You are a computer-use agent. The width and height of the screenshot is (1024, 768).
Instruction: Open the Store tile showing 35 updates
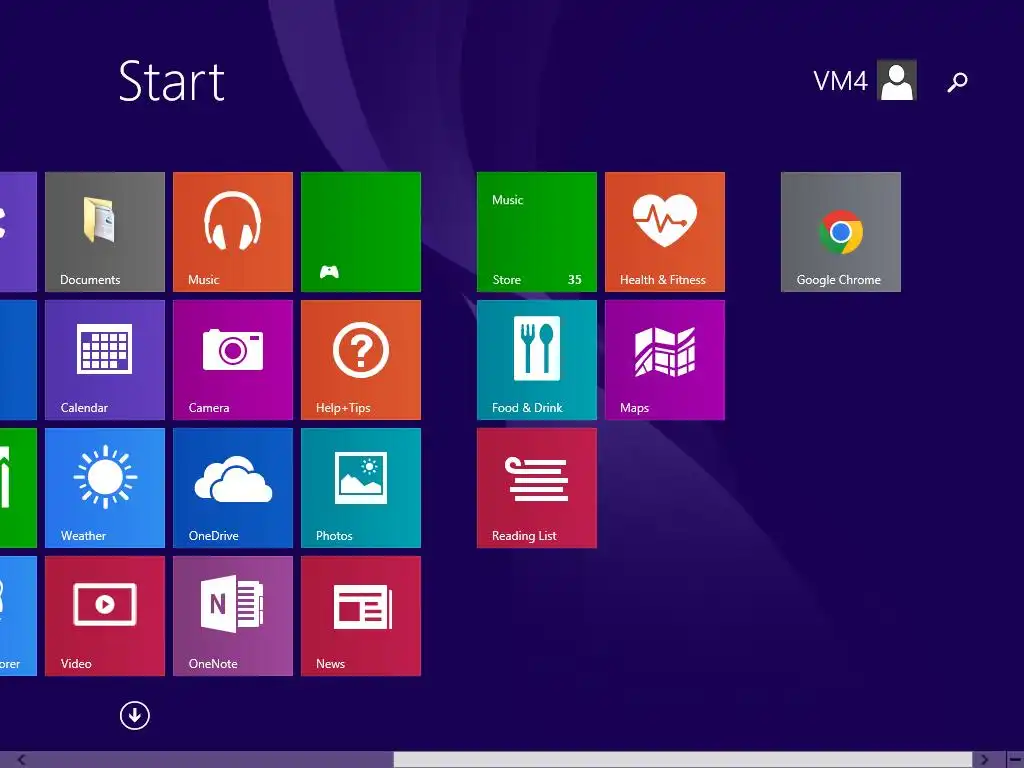tap(536, 232)
